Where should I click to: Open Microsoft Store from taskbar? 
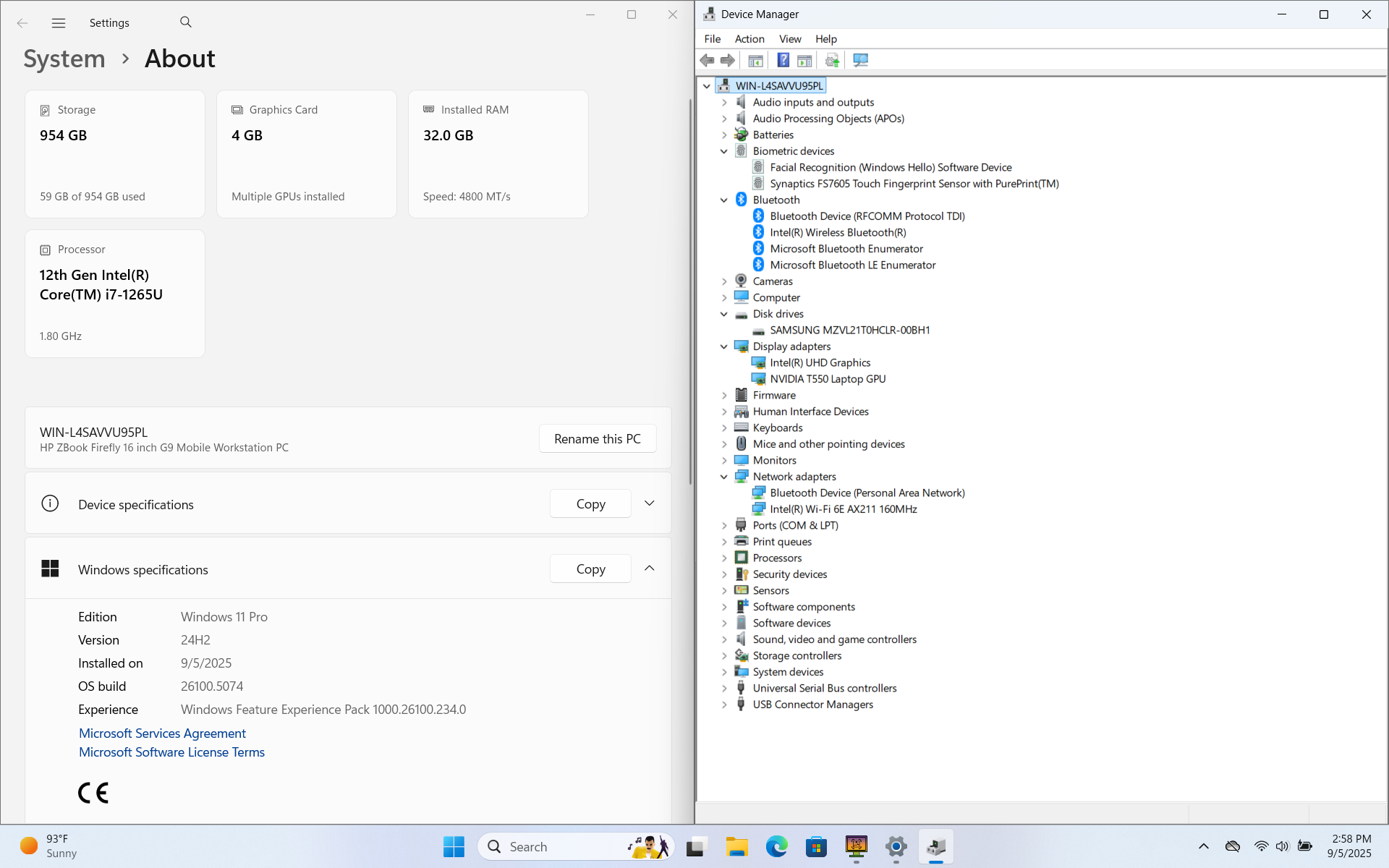pyautogui.click(x=816, y=846)
